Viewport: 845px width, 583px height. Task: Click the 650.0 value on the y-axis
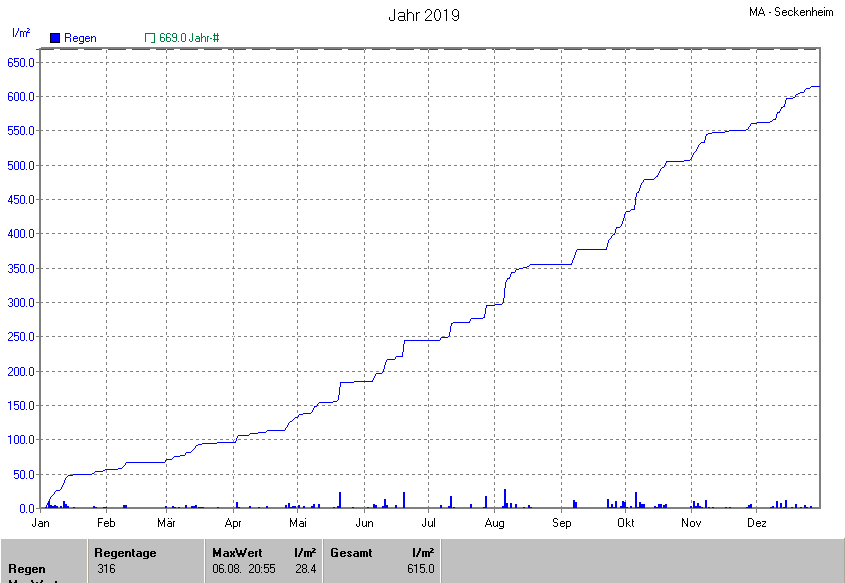pos(21,62)
